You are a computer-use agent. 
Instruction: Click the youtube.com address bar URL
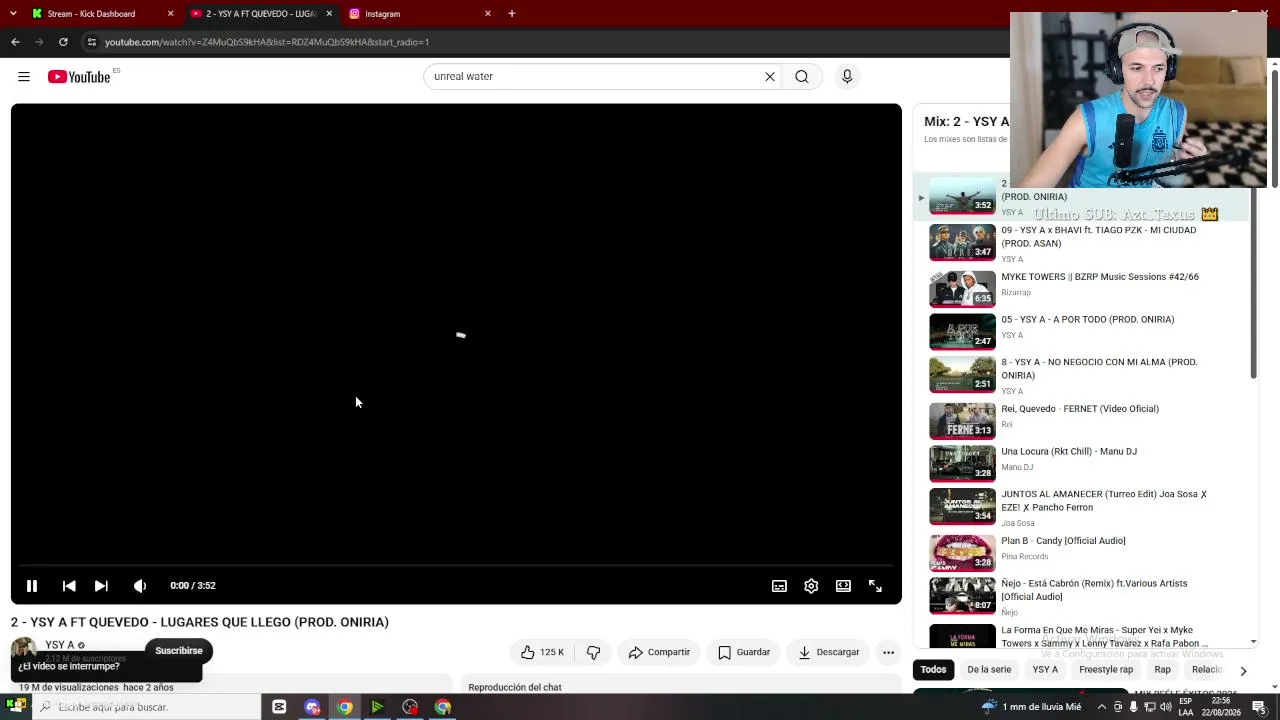pyautogui.click(x=267, y=42)
